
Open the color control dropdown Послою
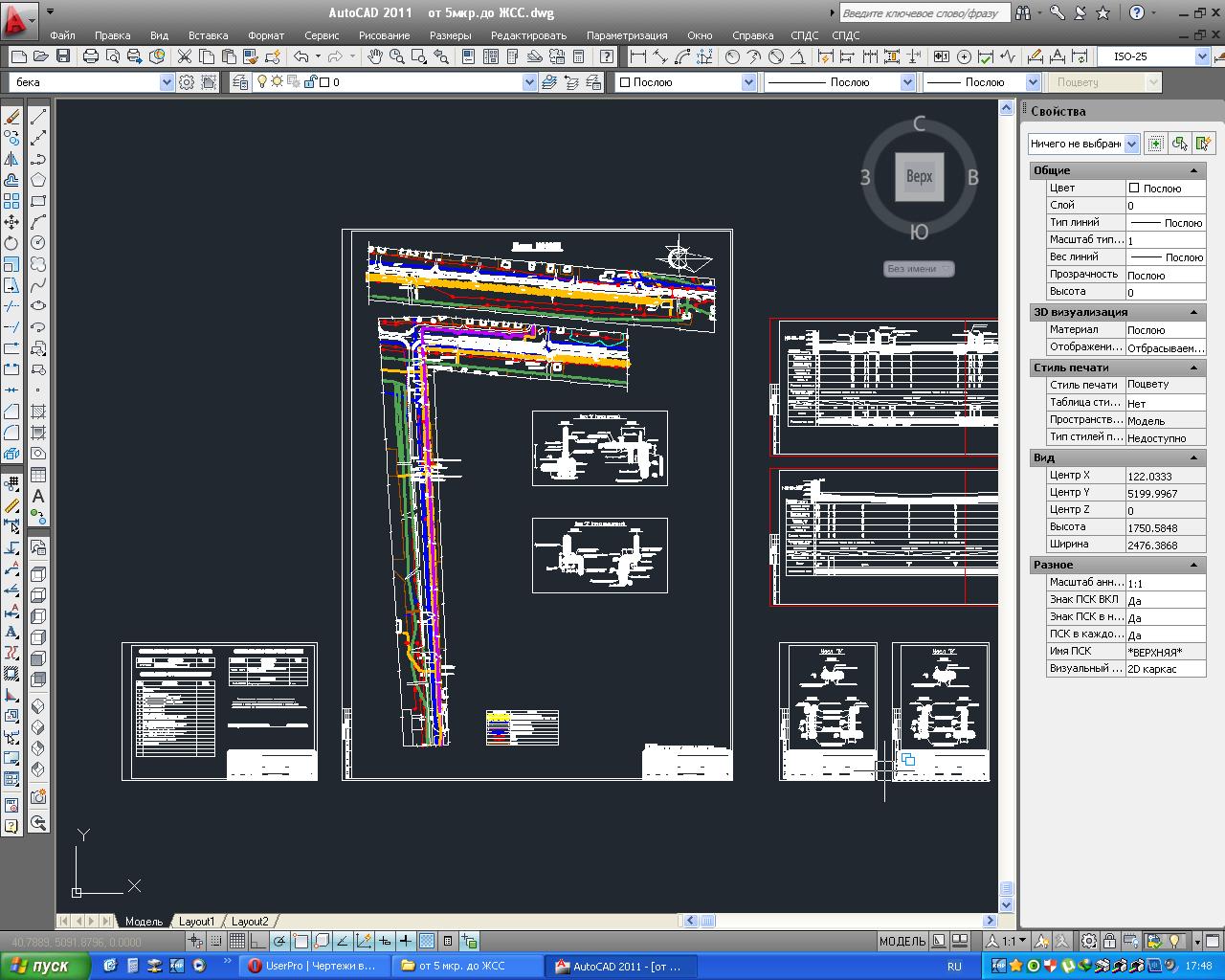tap(685, 82)
